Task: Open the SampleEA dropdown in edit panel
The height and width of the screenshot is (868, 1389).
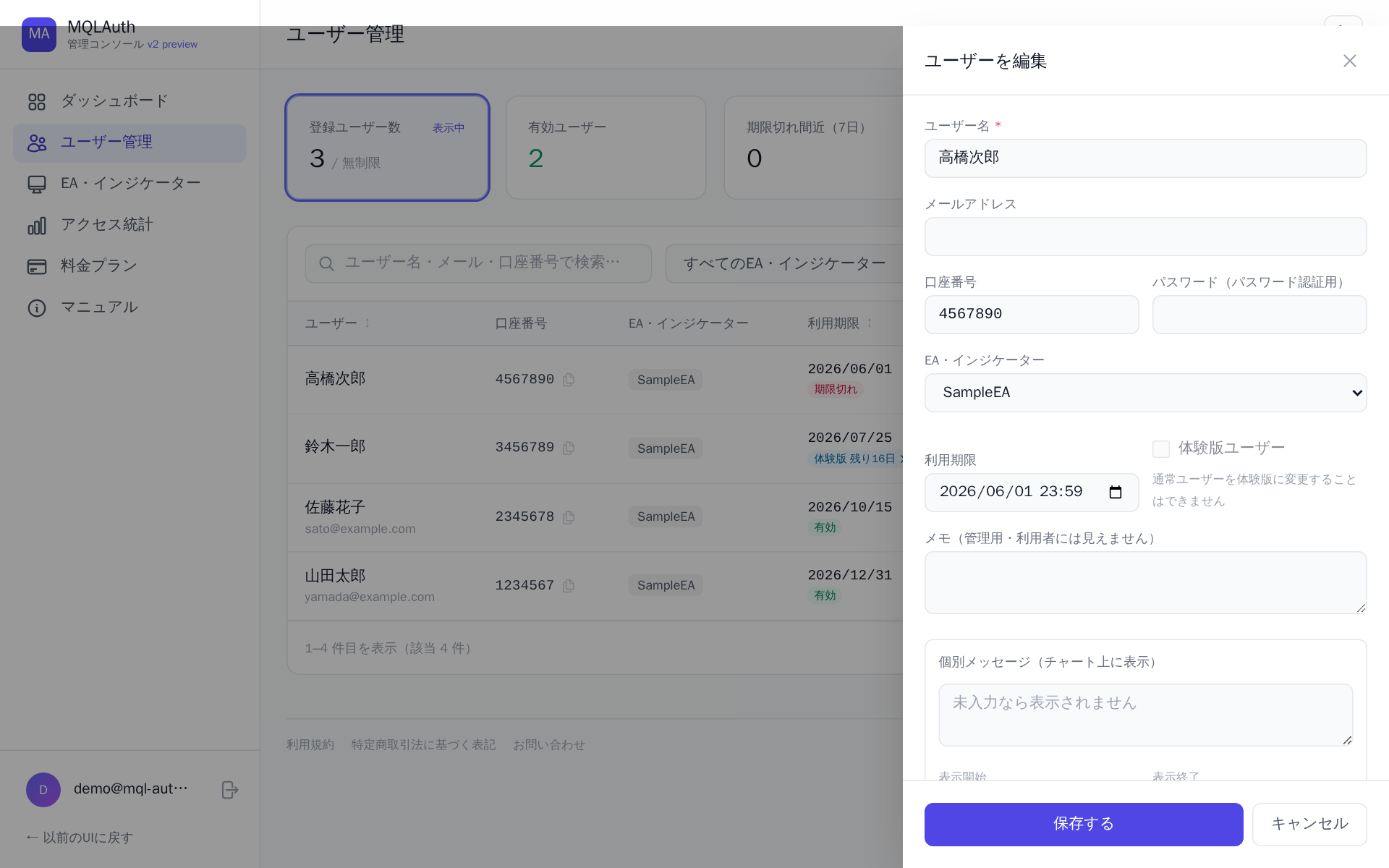Action: pos(1145,392)
